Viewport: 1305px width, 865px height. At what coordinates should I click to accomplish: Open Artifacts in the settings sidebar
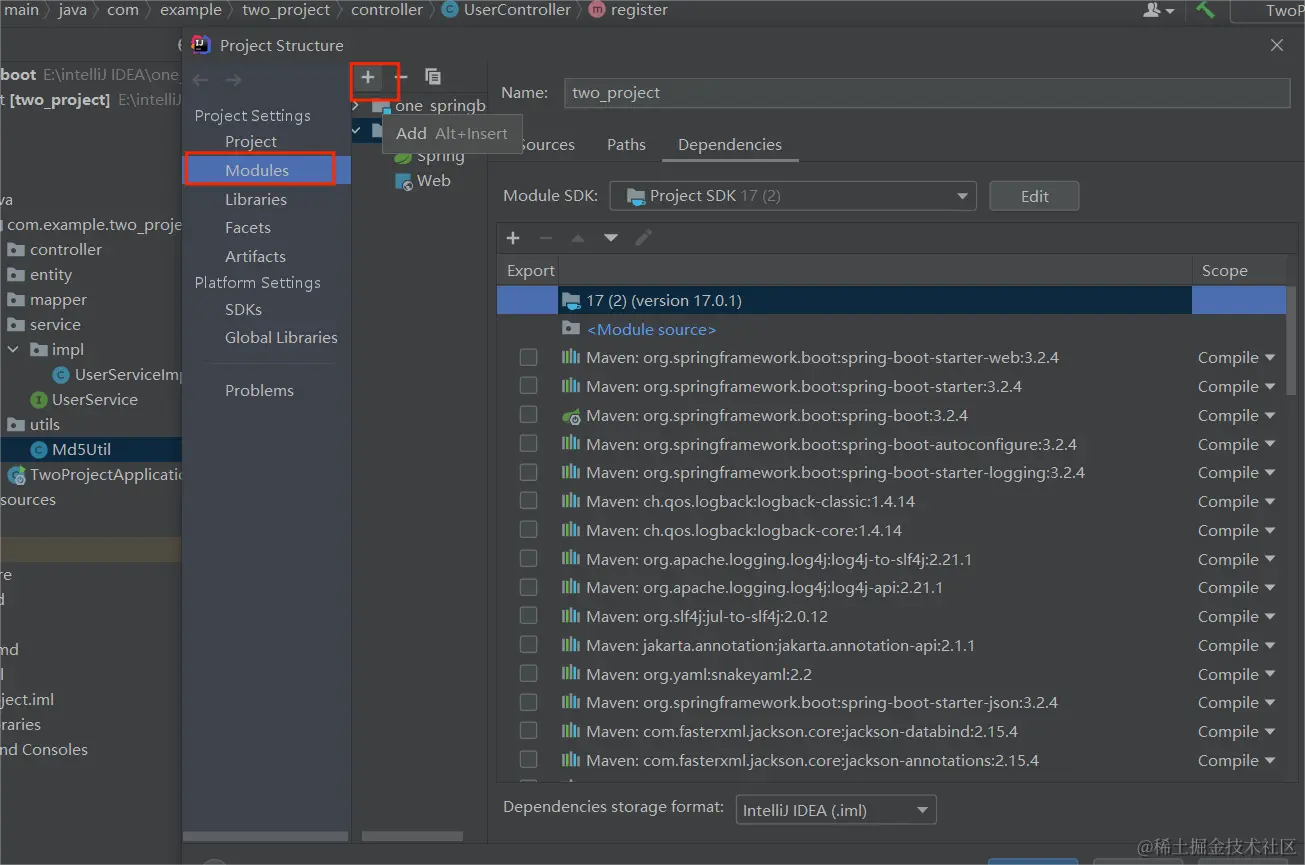255,257
